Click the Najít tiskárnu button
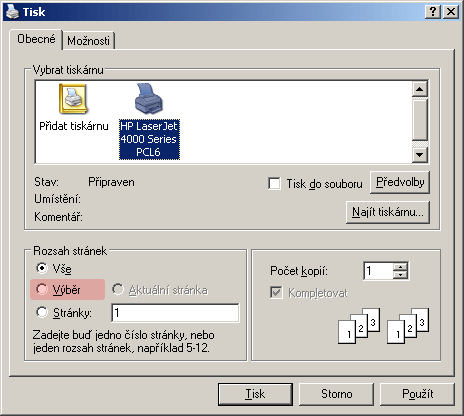The height and width of the screenshot is (416, 464). (388, 212)
